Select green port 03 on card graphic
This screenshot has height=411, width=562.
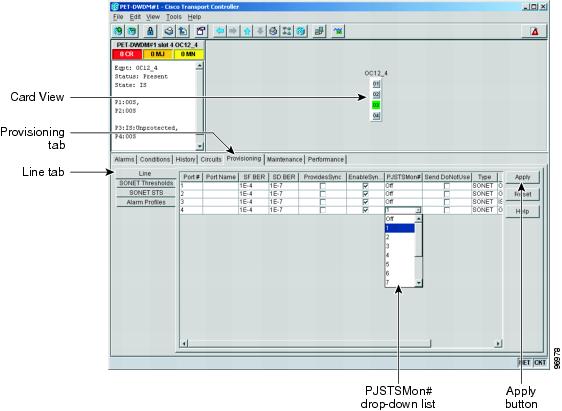pyautogui.click(x=376, y=105)
